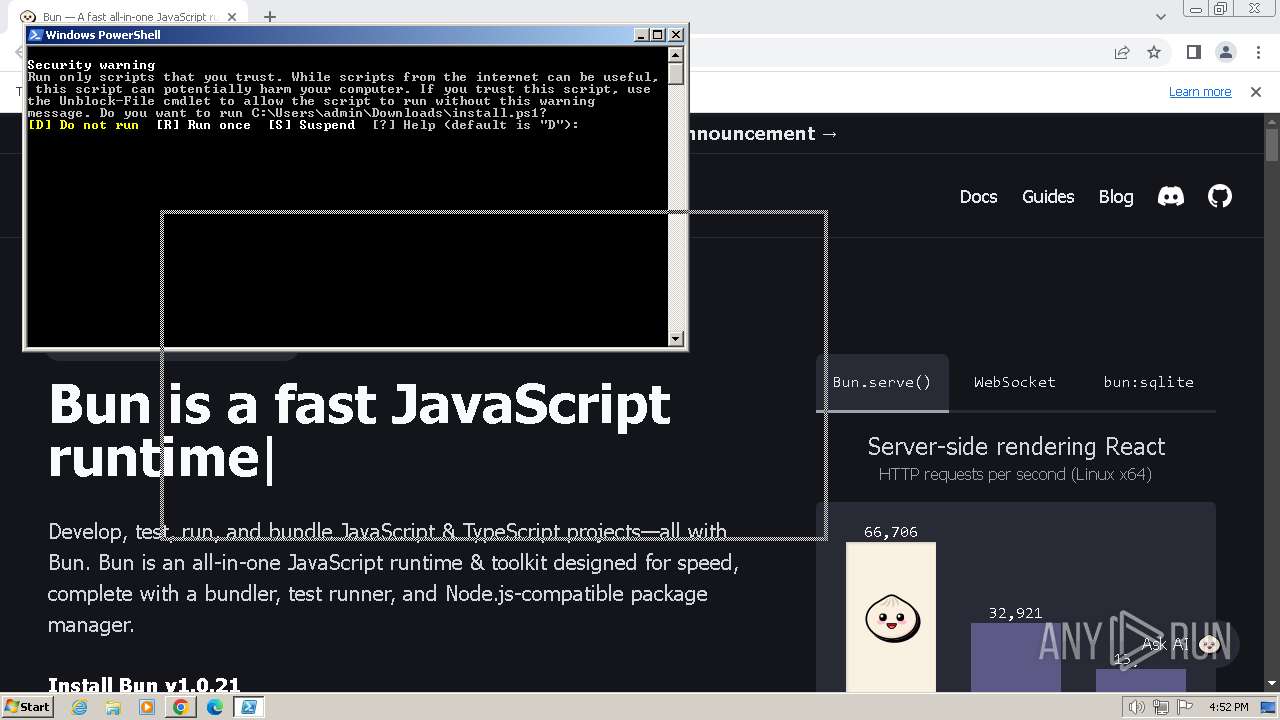Screen dimensions: 1280x720
Task: Open Chrome three-dot menu
Action: coord(1257,52)
